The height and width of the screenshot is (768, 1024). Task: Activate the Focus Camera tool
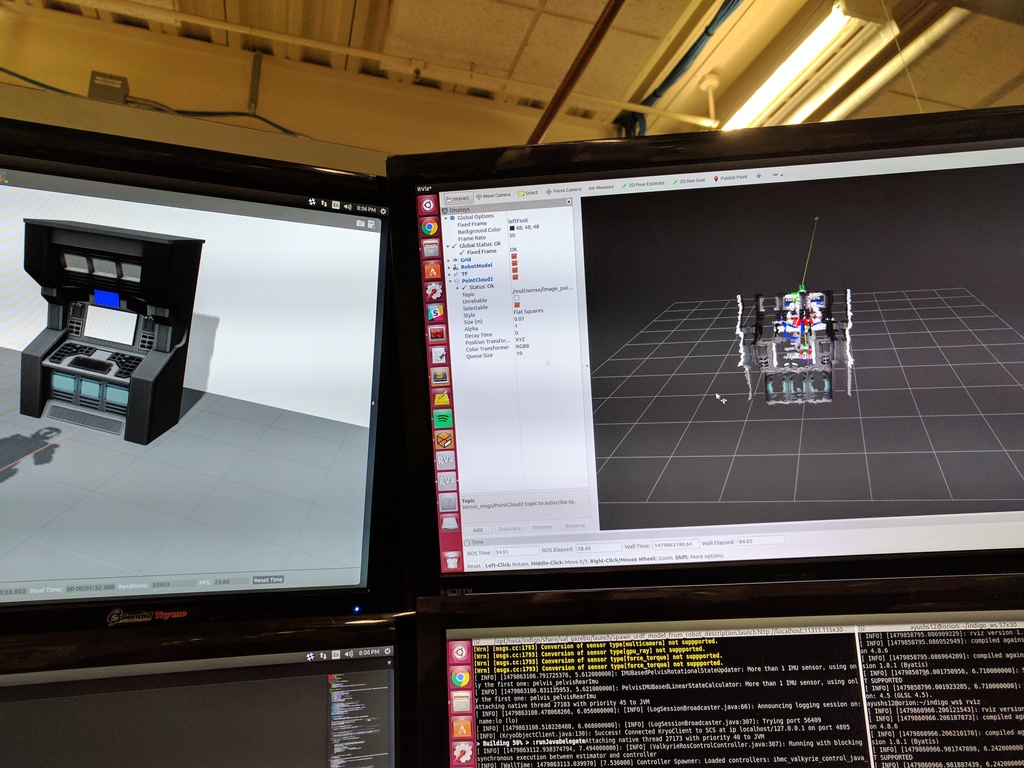tap(563, 190)
